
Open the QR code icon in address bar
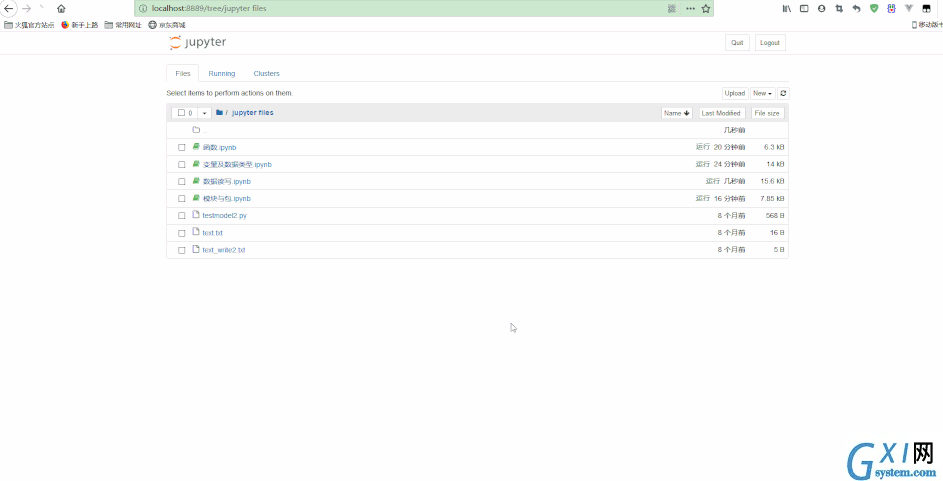click(672, 8)
